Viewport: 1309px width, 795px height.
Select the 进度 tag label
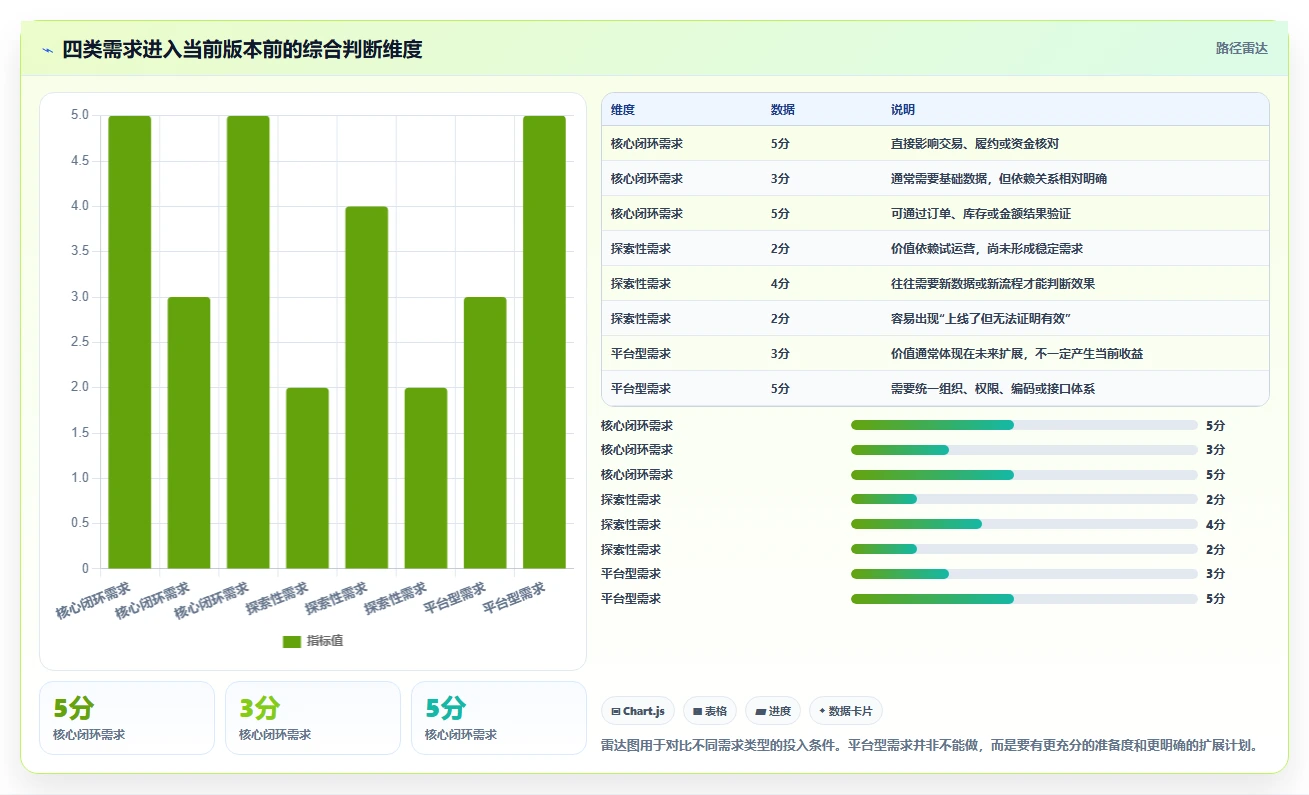(x=780, y=712)
